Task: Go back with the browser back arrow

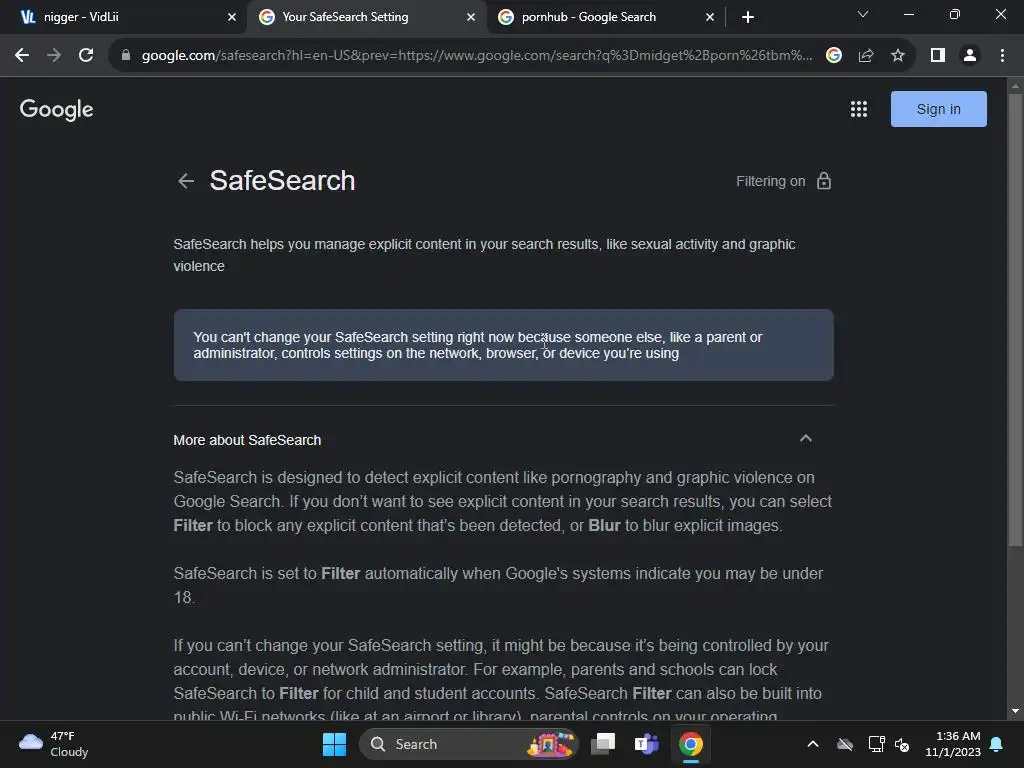Action: pos(22,56)
